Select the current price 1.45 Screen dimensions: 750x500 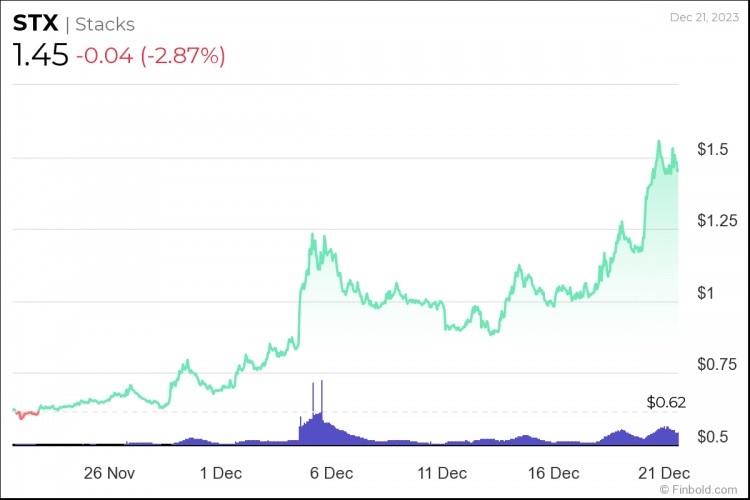(40, 55)
